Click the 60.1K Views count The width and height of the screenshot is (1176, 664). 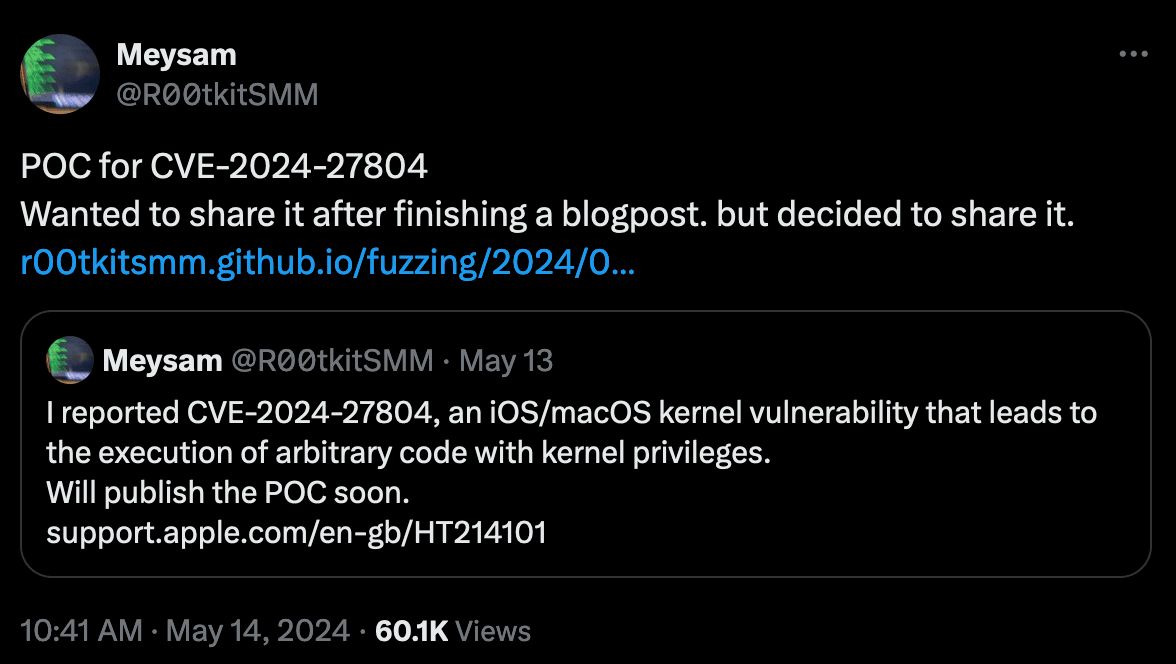(x=410, y=631)
